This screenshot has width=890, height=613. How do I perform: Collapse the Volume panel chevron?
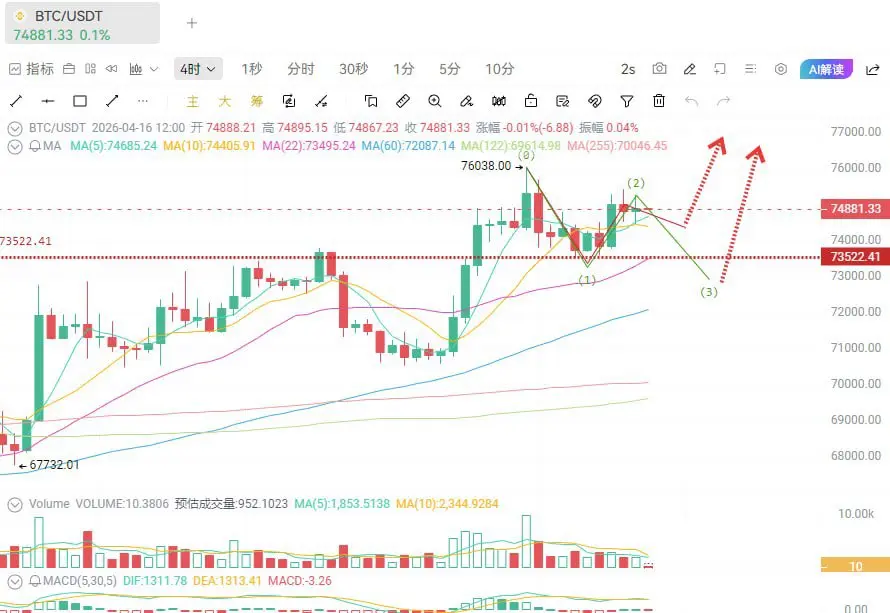pyautogui.click(x=15, y=504)
